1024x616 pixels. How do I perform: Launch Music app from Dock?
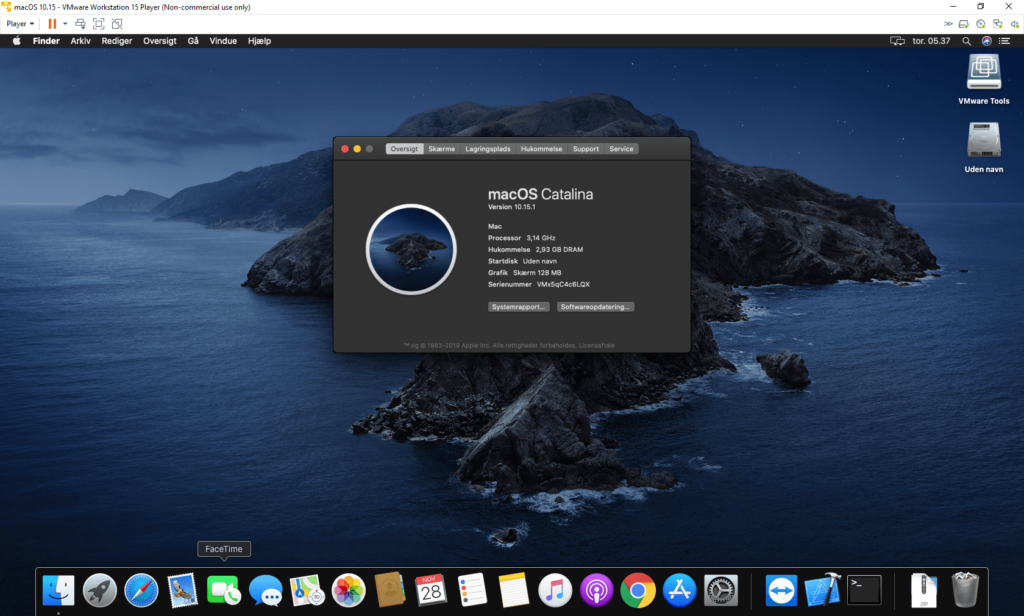click(x=554, y=590)
